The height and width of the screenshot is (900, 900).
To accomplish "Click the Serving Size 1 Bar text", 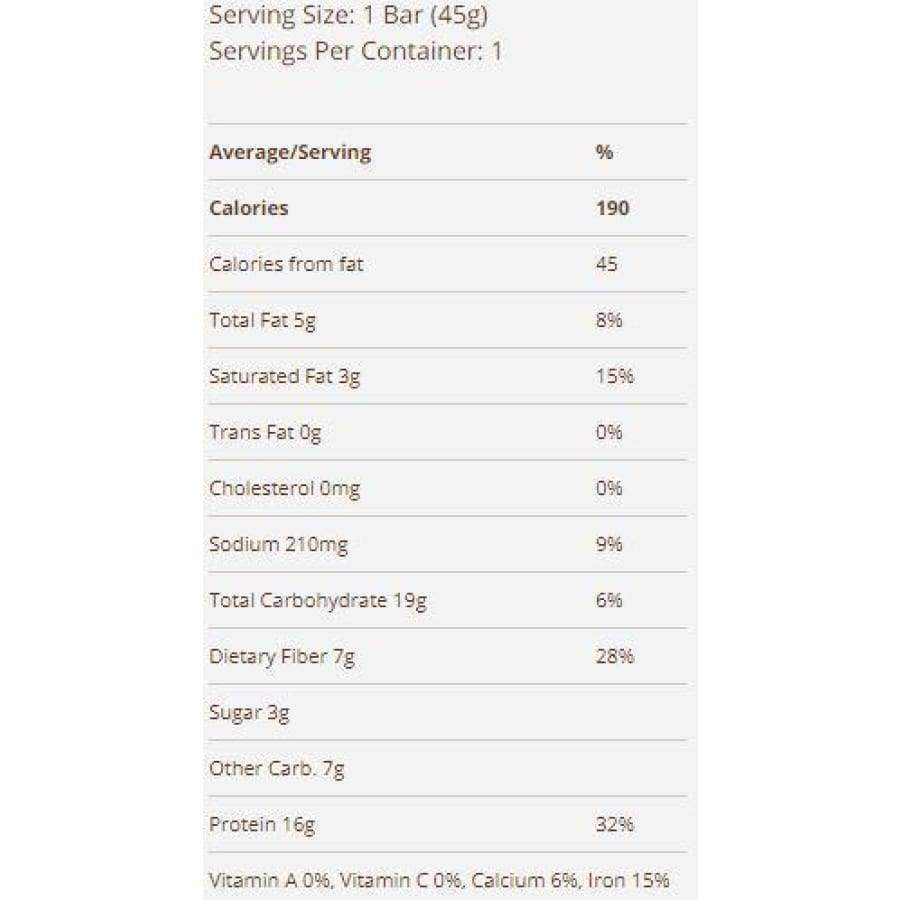I will tap(348, 17).
